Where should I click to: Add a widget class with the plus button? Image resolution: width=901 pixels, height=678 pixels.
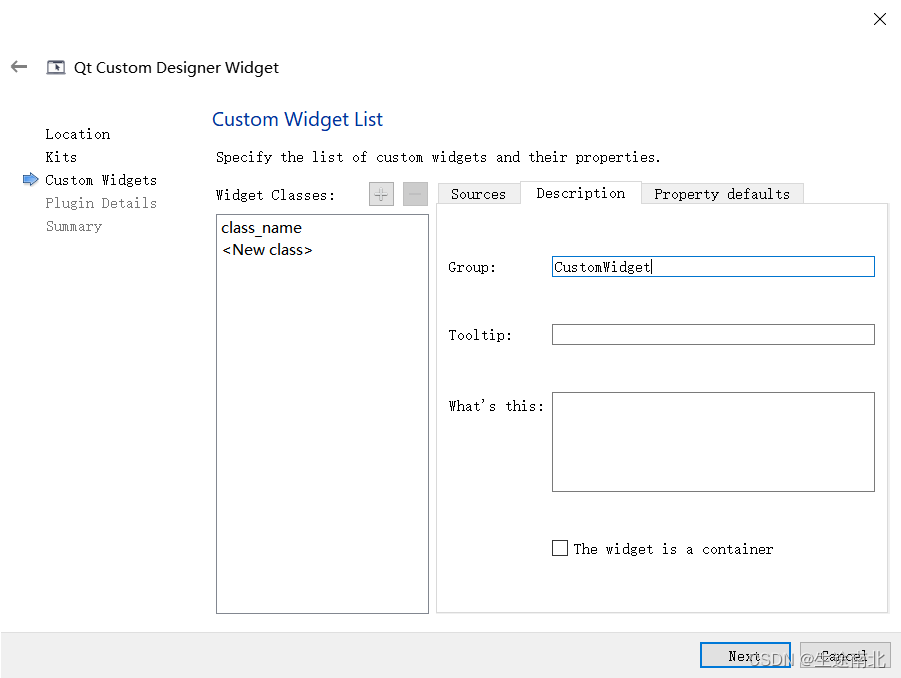(x=381, y=194)
